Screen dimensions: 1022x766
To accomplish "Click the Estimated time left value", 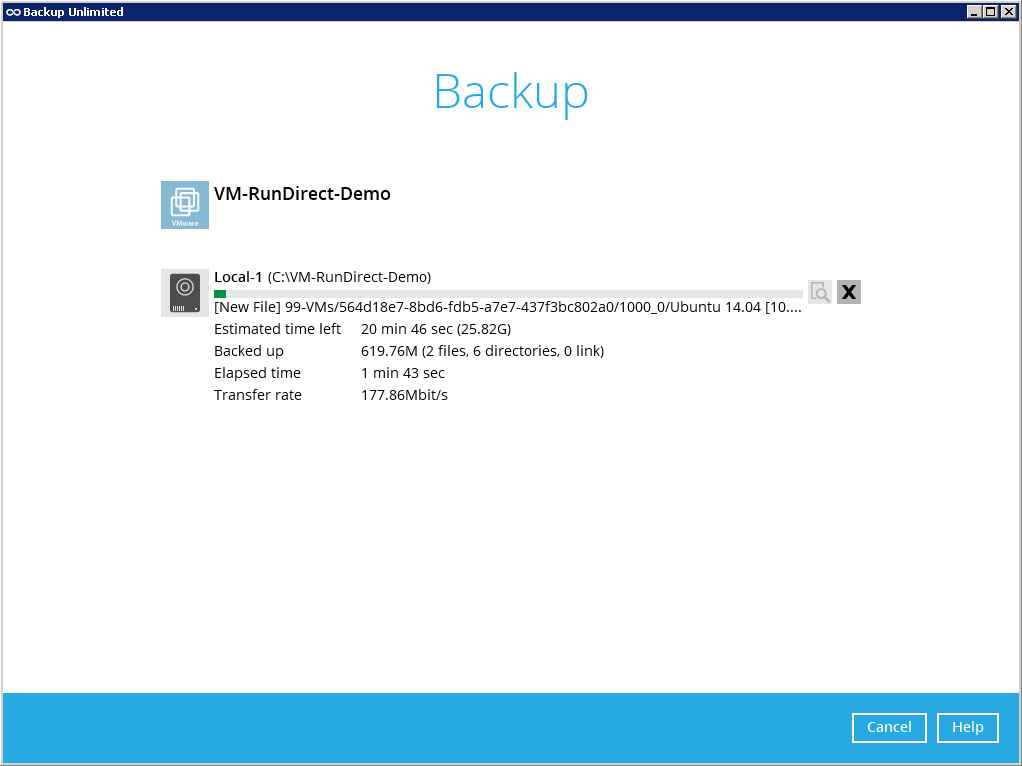I will pyautogui.click(x=435, y=329).
